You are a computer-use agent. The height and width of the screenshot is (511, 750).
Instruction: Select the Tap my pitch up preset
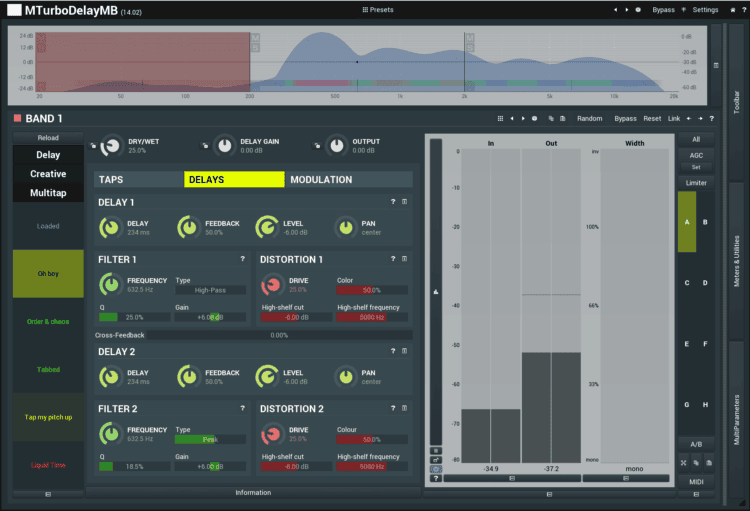tap(48, 417)
